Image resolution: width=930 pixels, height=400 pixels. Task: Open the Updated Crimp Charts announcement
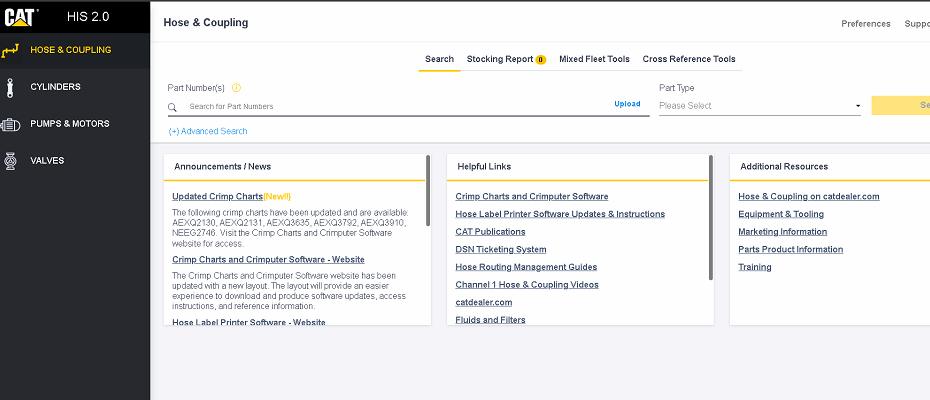[216, 196]
